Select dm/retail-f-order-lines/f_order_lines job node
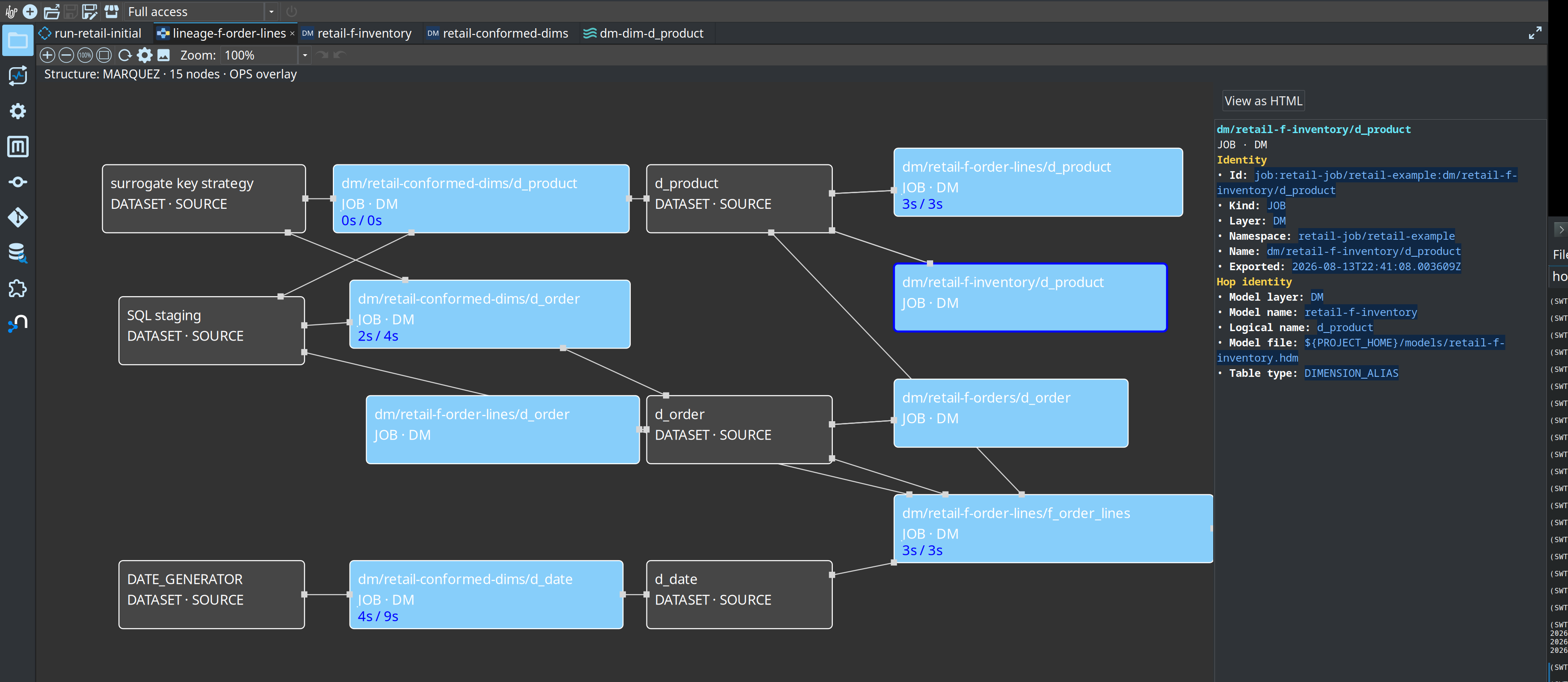The height and width of the screenshot is (682, 1568). tap(1053, 529)
